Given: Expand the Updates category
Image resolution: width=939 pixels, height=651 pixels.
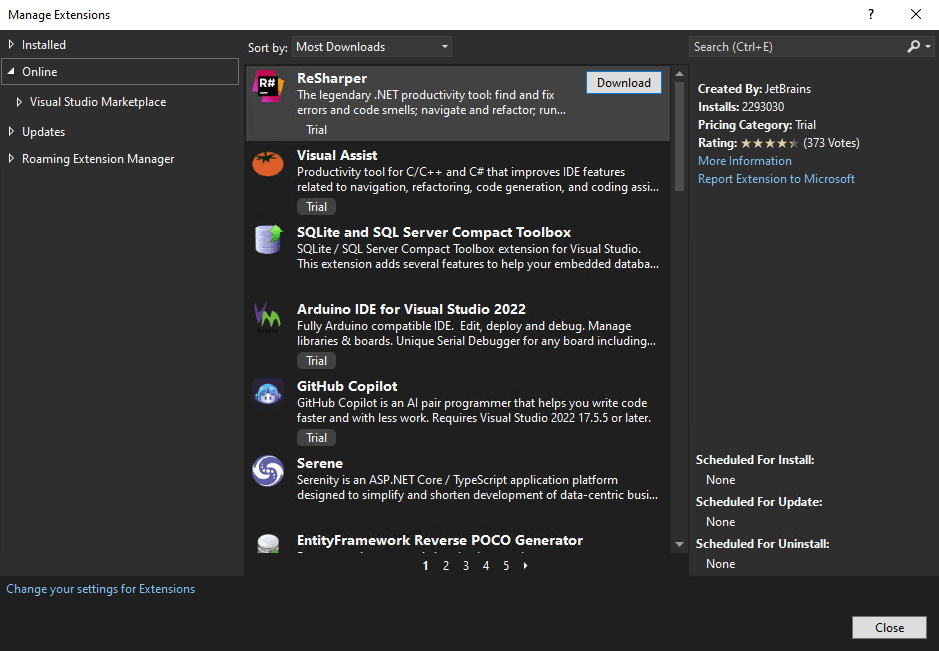Looking at the screenshot, I should 11,131.
